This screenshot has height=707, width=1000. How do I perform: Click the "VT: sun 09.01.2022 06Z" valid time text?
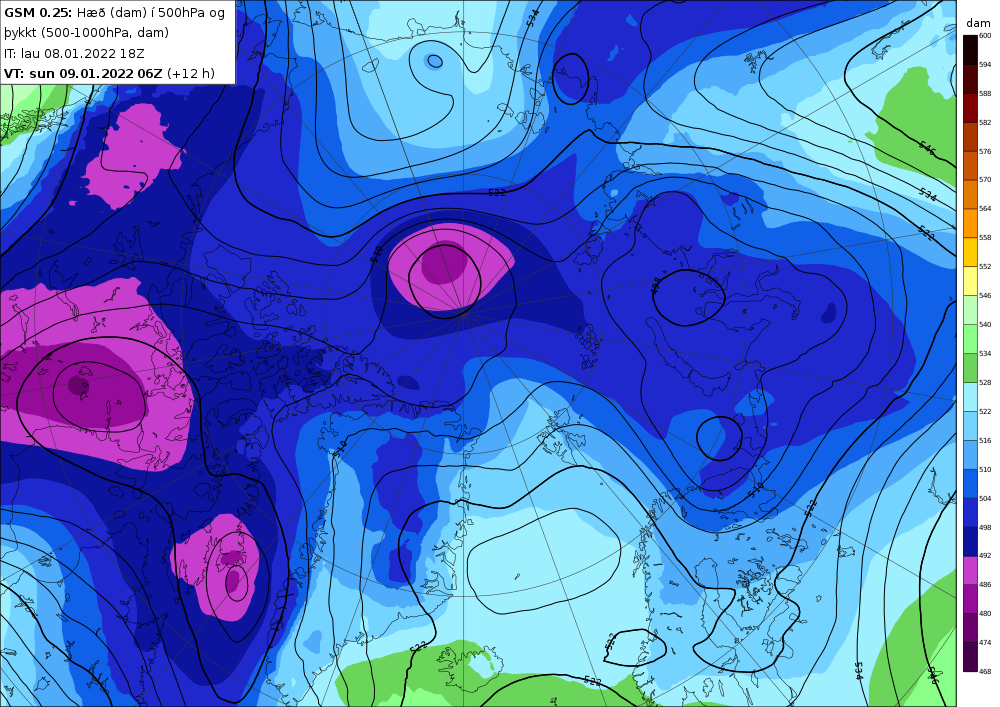(83, 73)
